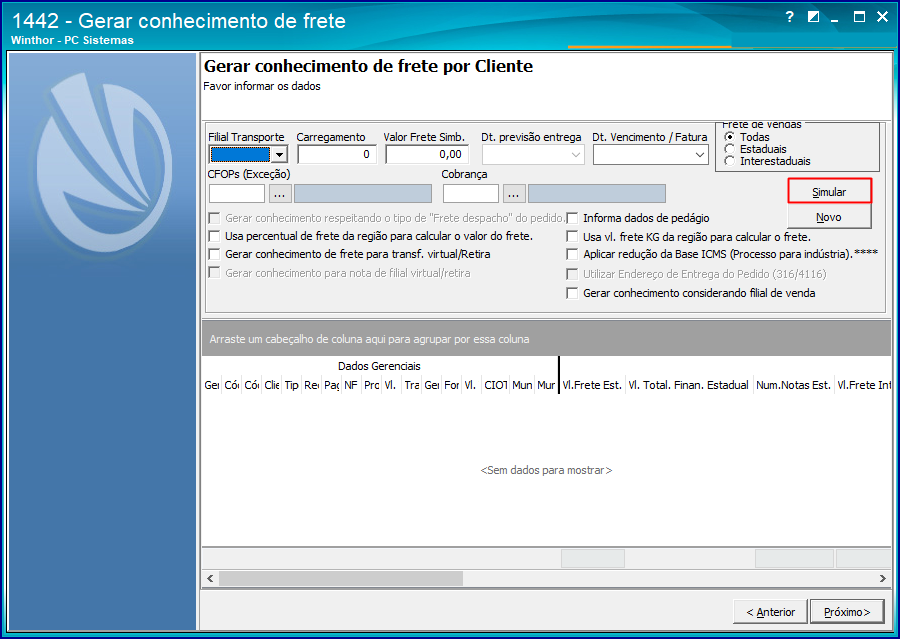Click the Simular button

pyautogui.click(x=829, y=192)
